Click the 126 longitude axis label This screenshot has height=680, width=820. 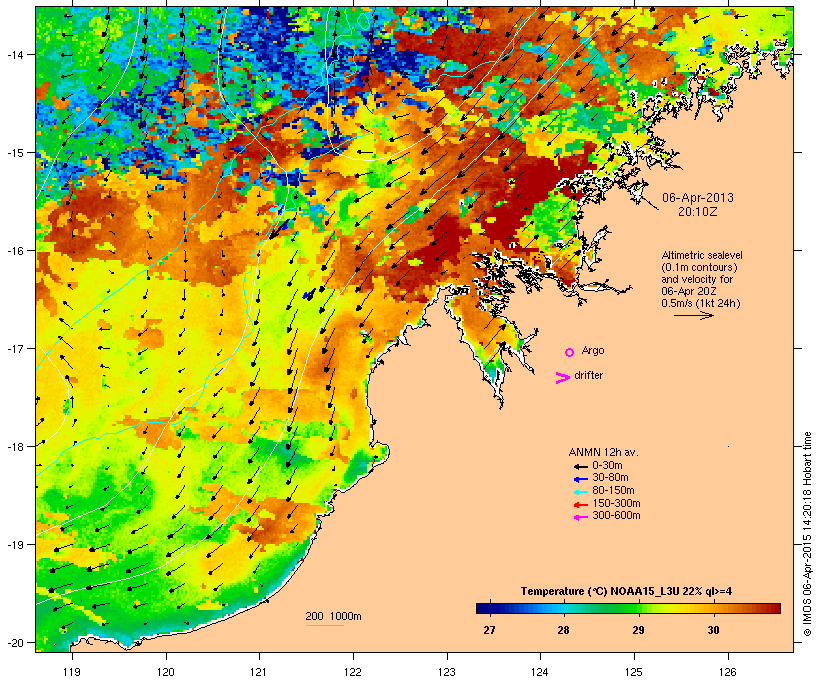click(728, 672)
